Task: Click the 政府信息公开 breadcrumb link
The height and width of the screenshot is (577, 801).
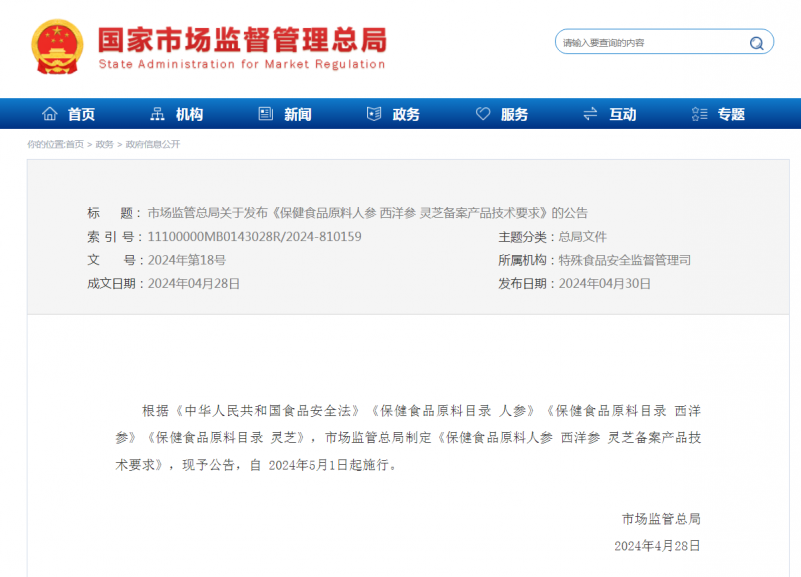Action: pos(153,145)
